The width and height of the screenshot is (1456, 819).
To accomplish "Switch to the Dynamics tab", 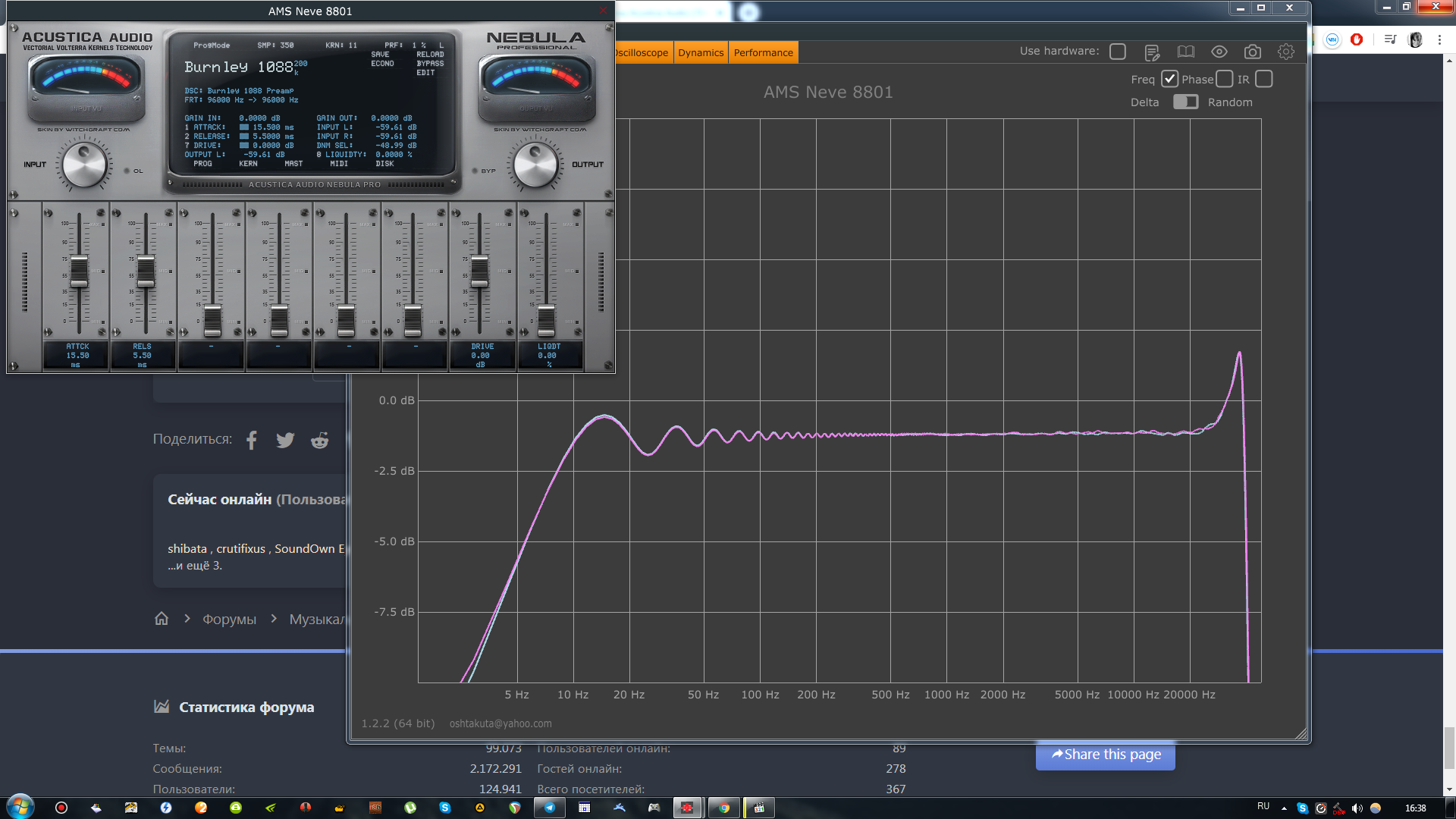I will coord(701,52).
